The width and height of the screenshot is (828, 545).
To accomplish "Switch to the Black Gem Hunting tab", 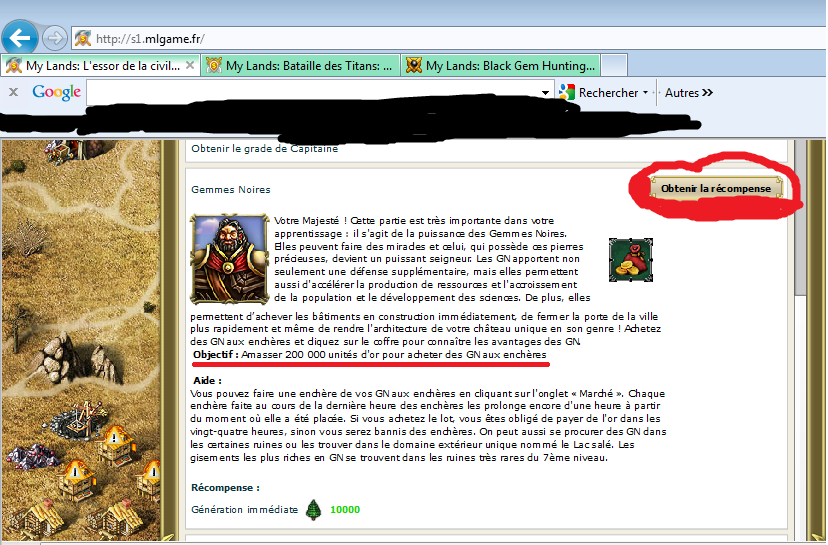I will pyautogui.click(x=499, y=66).
